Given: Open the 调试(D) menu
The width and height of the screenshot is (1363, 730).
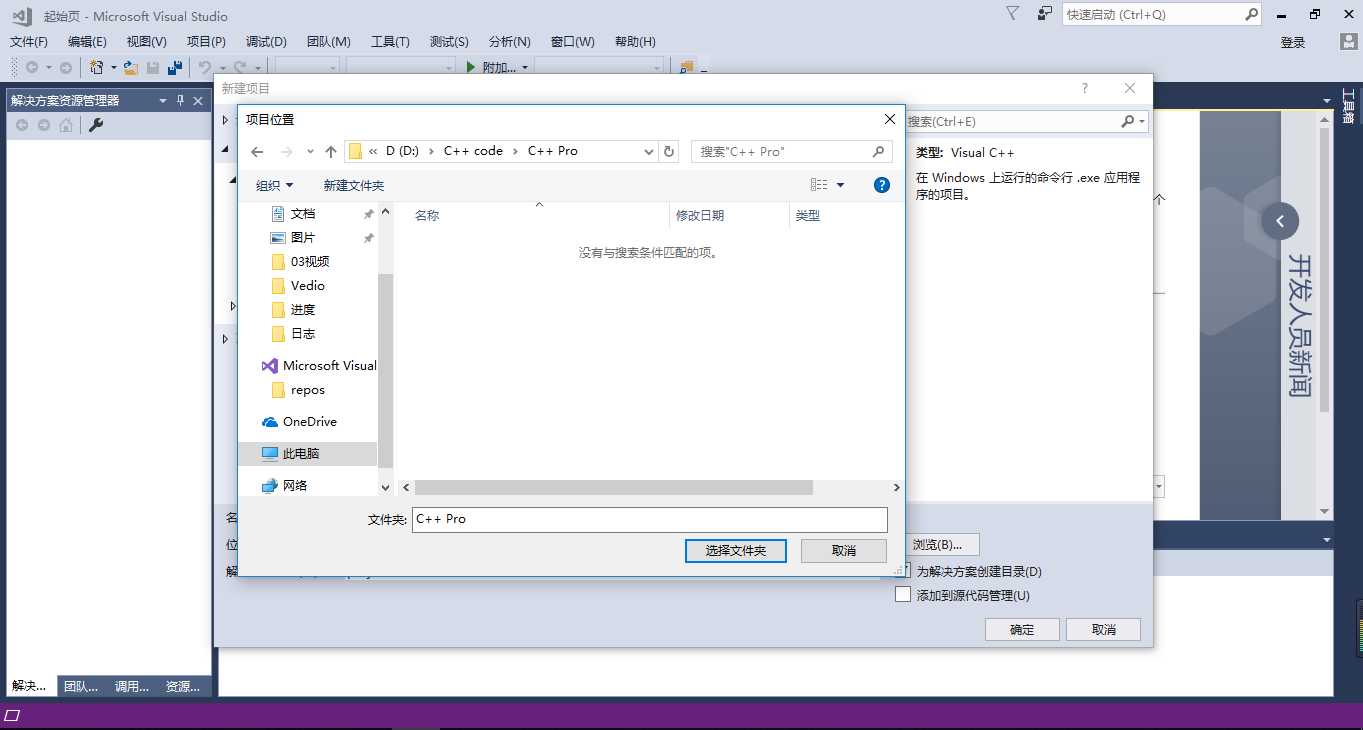Looking at the screenshot, I should point(266,41).
